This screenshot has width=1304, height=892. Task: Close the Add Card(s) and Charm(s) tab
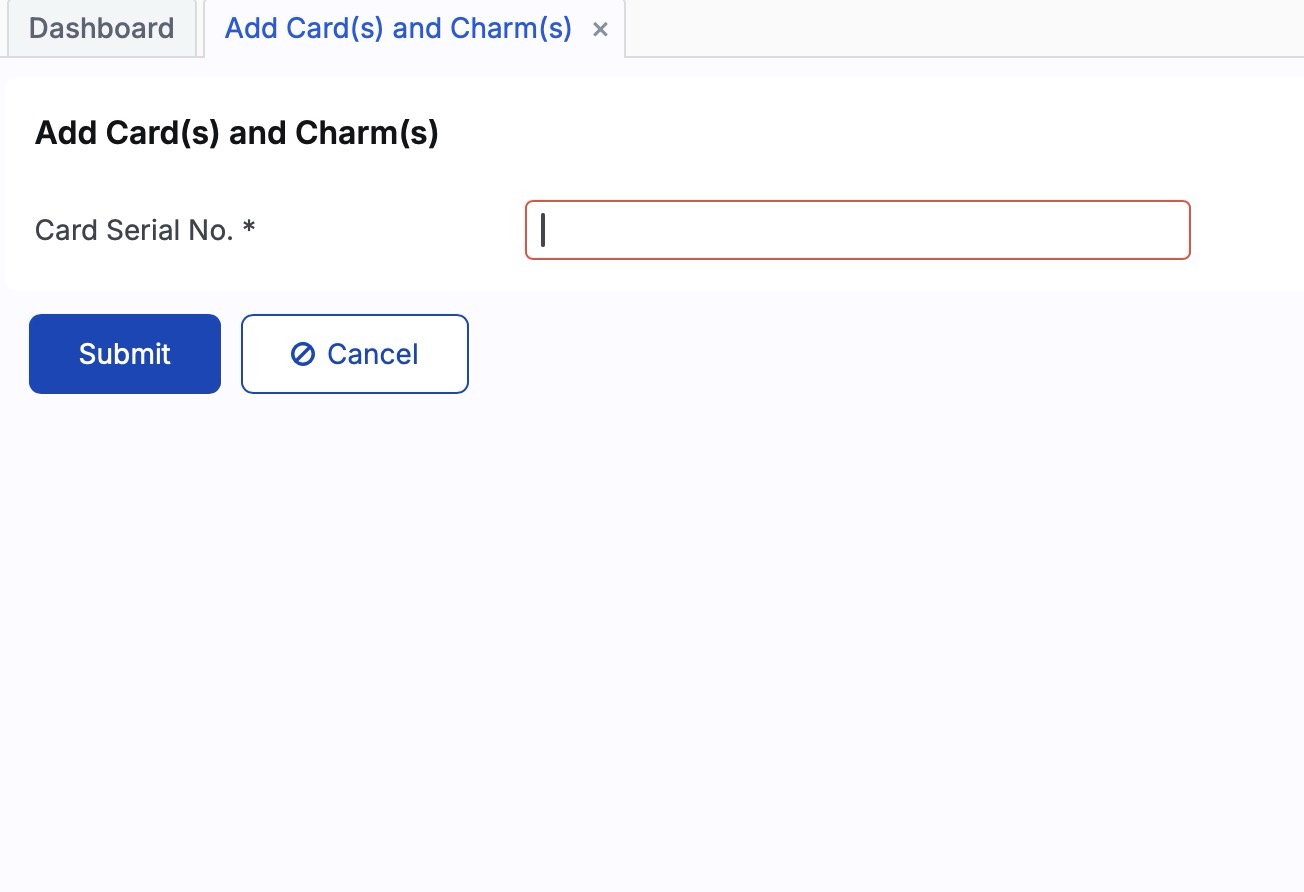click(x=600, y=30)
